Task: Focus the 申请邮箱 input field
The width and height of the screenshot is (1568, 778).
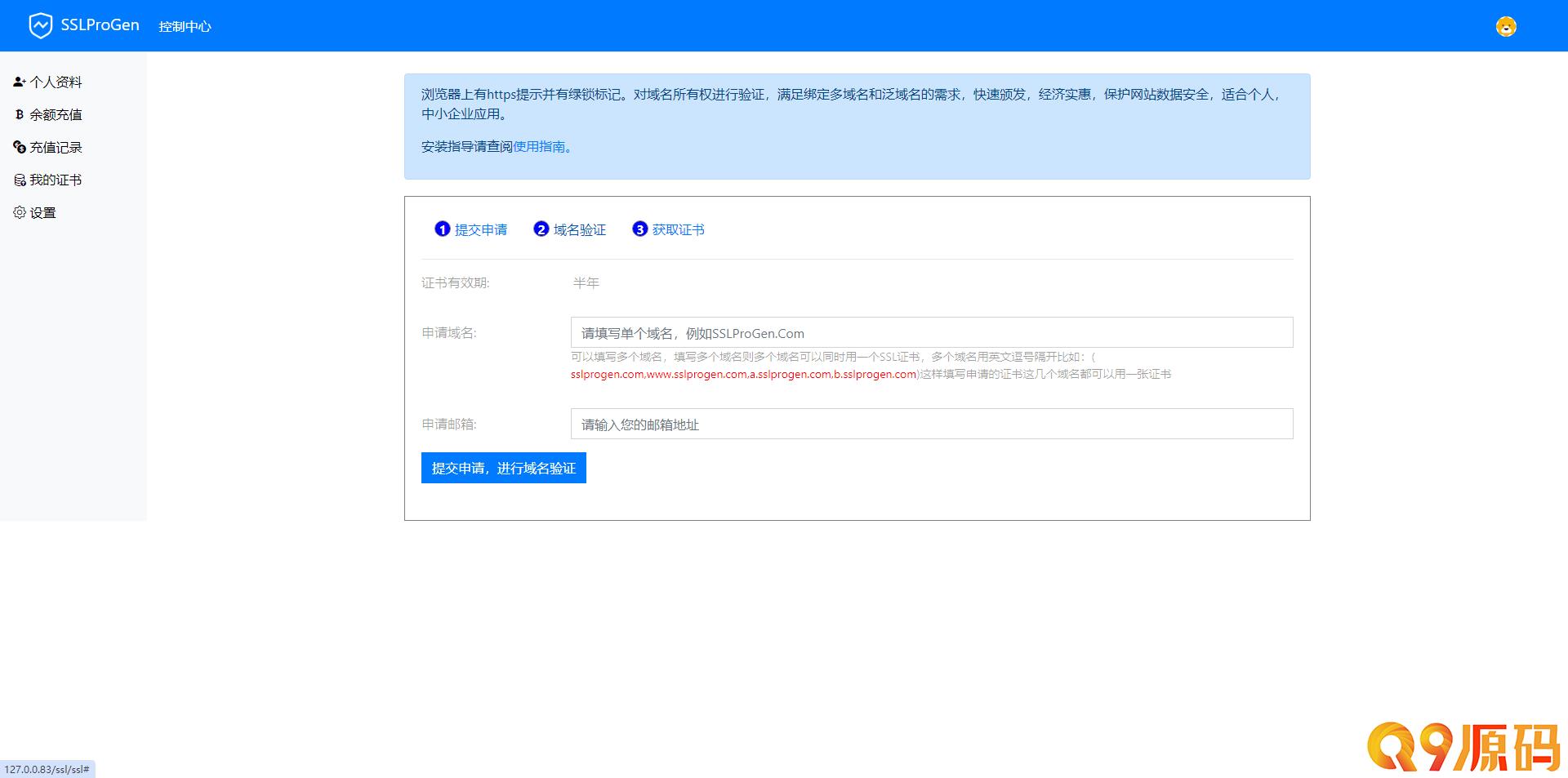Action: pos(932,424)
